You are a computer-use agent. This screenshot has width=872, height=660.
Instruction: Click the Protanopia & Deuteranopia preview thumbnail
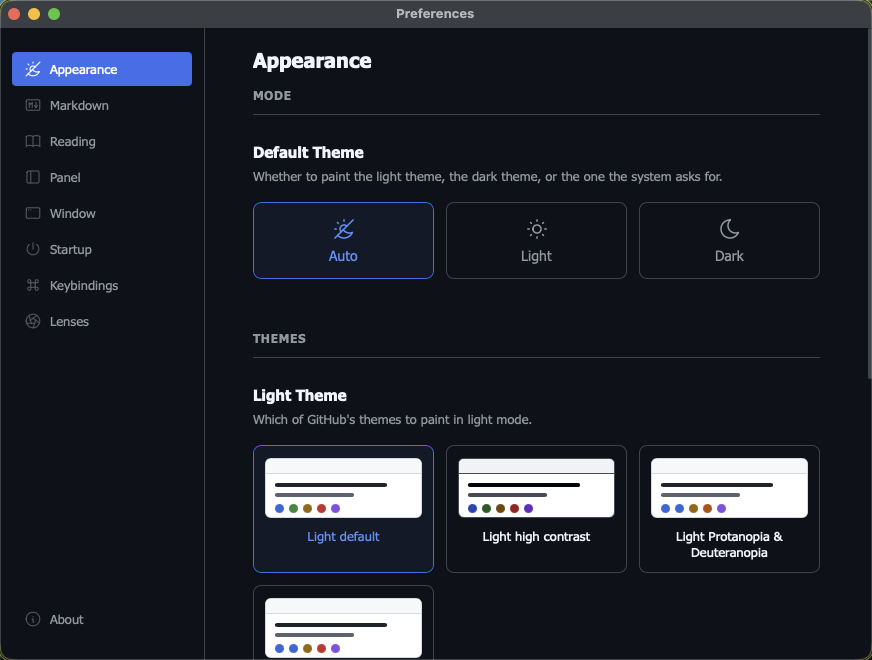point(729,488)
